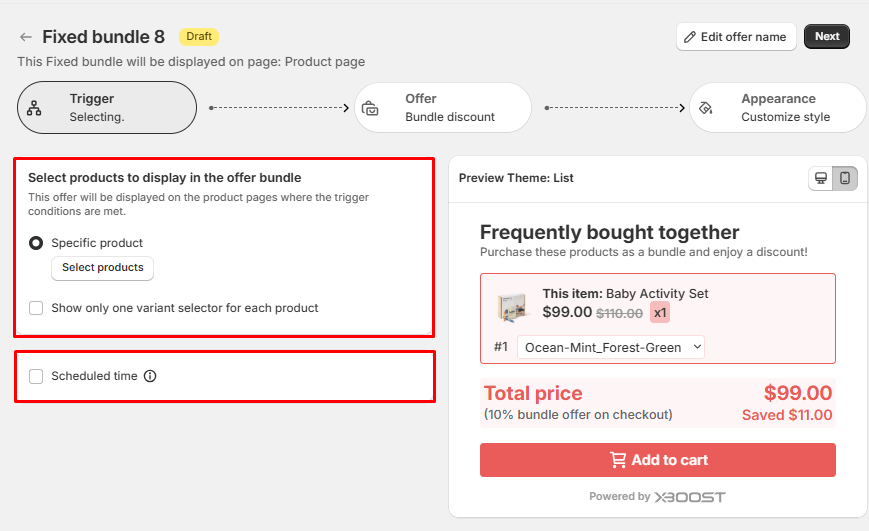Enable the Scheduled time checkbox

(36, 377)
